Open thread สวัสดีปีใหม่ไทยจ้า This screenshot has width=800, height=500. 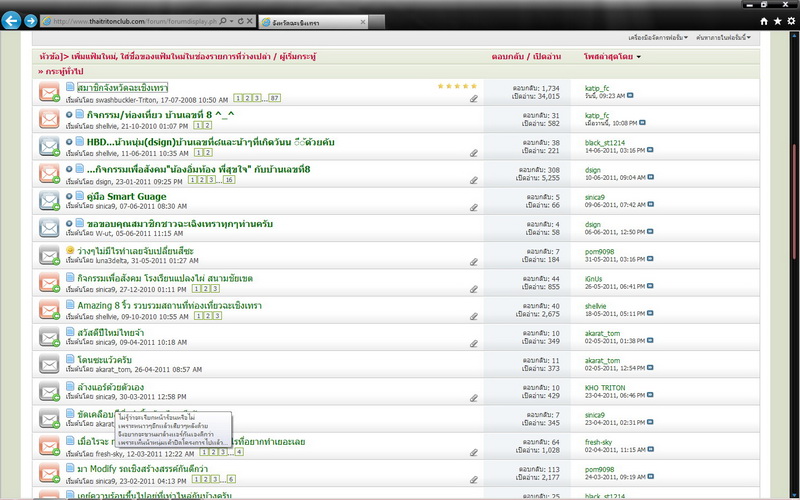click(111, 333)
